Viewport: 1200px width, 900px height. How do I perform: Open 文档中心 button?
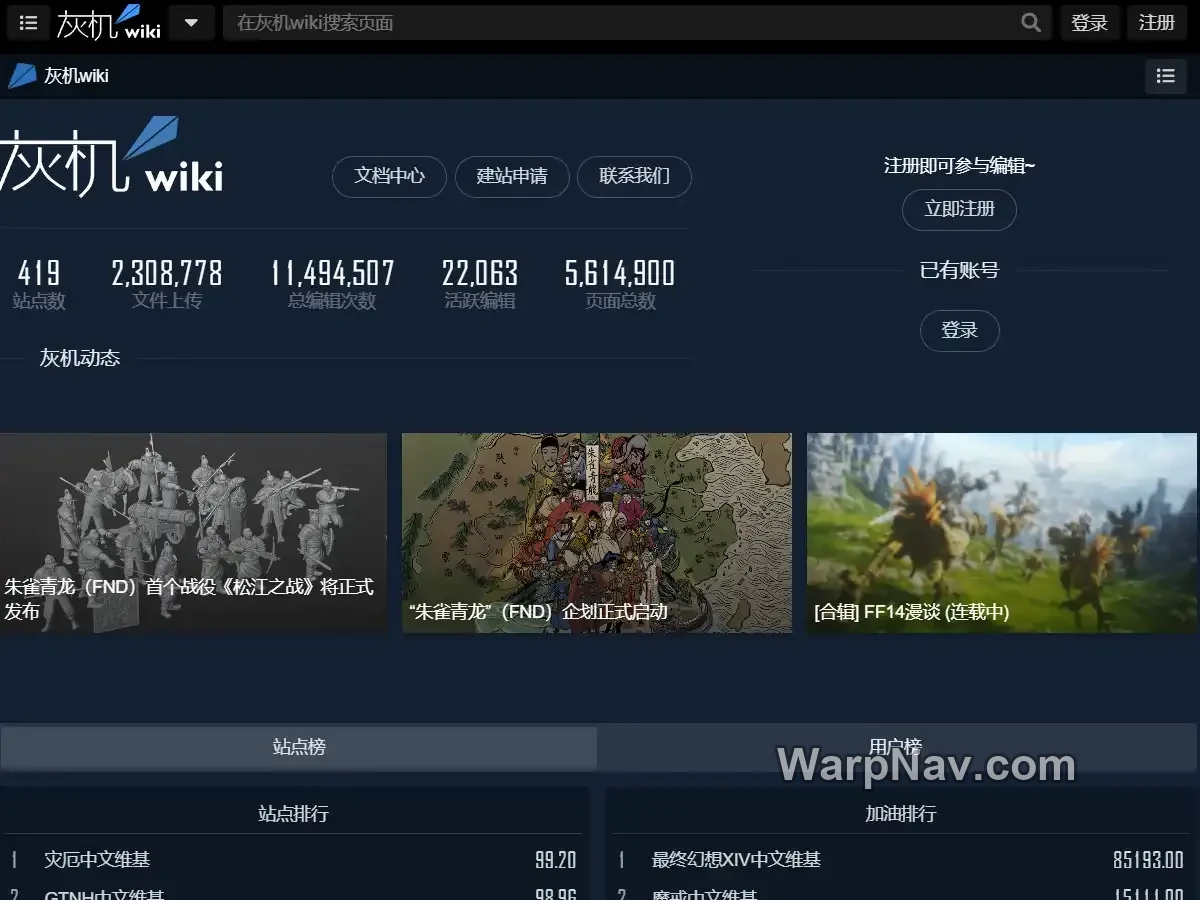pyautogui.click(x=389, y=177)
